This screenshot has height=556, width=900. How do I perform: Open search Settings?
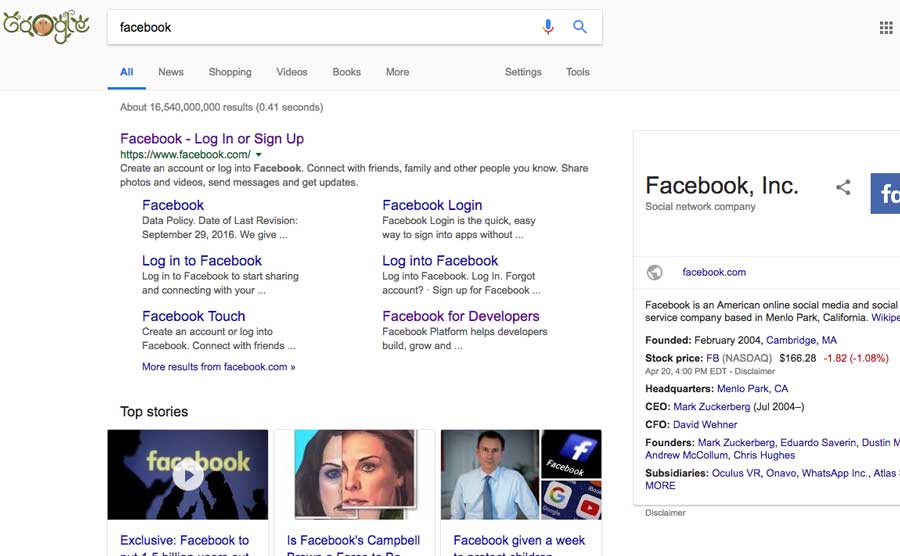point(523,72)
